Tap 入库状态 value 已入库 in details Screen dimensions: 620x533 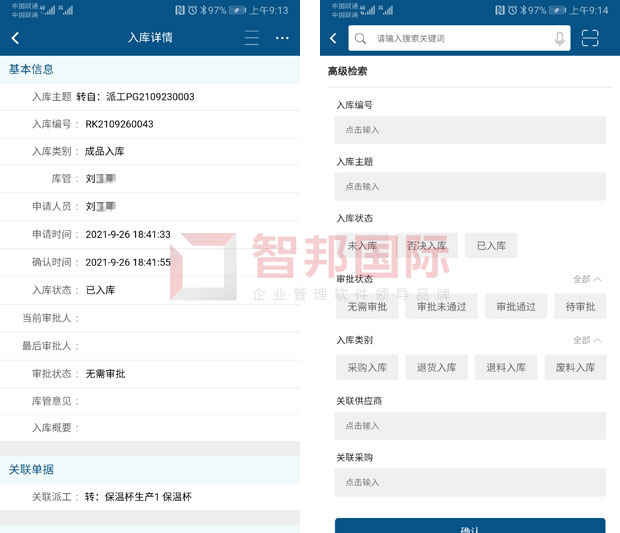(x=100, y=290)
